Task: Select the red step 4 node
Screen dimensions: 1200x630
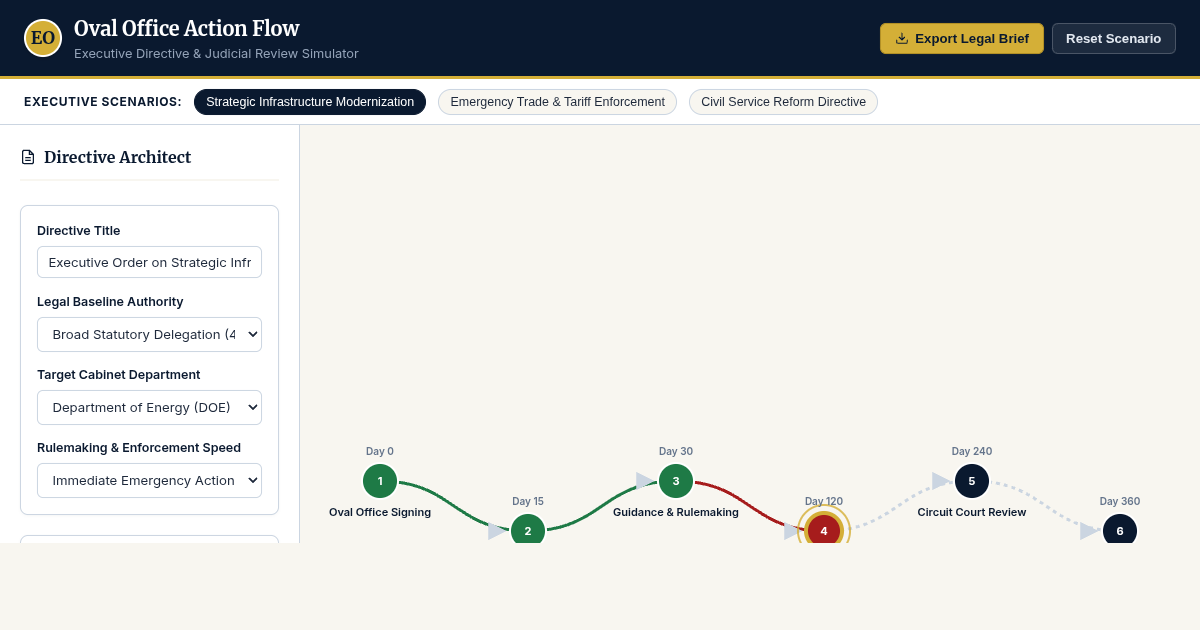Action: coord(824,529)
